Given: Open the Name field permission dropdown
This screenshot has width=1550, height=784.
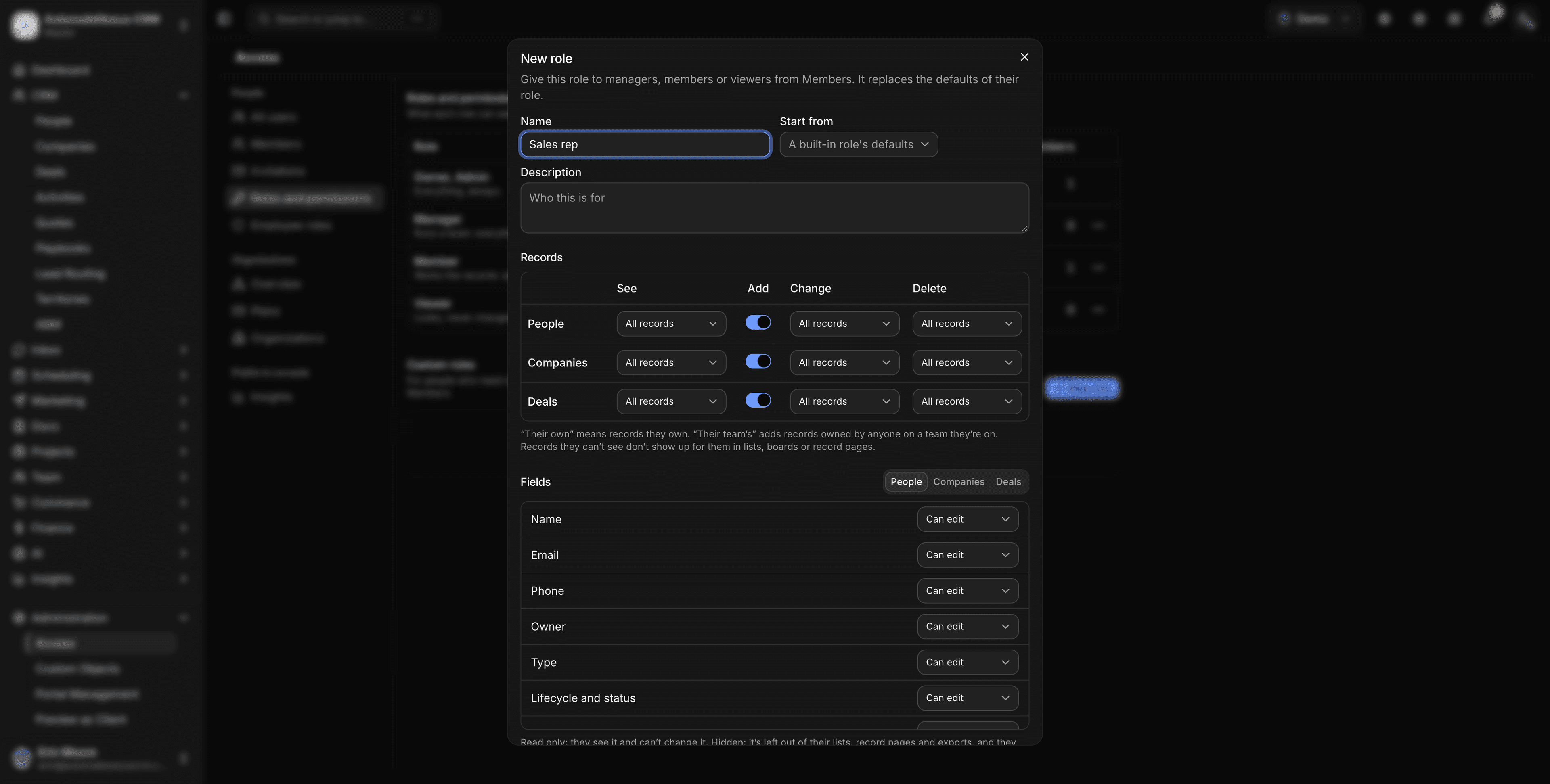Looking at the screenshot, I should coord(968,519).
